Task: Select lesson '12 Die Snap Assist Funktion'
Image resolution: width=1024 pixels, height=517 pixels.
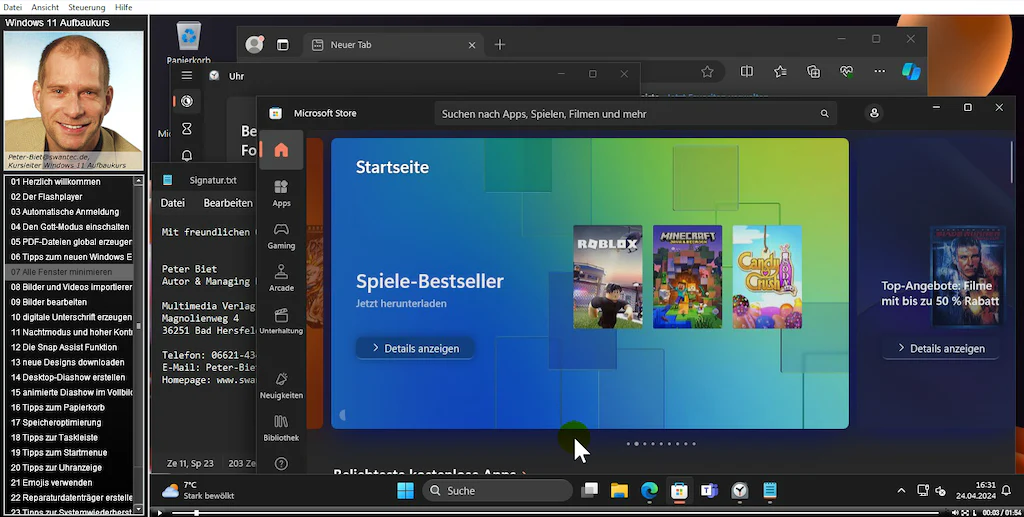Action: tap(70, 347)
